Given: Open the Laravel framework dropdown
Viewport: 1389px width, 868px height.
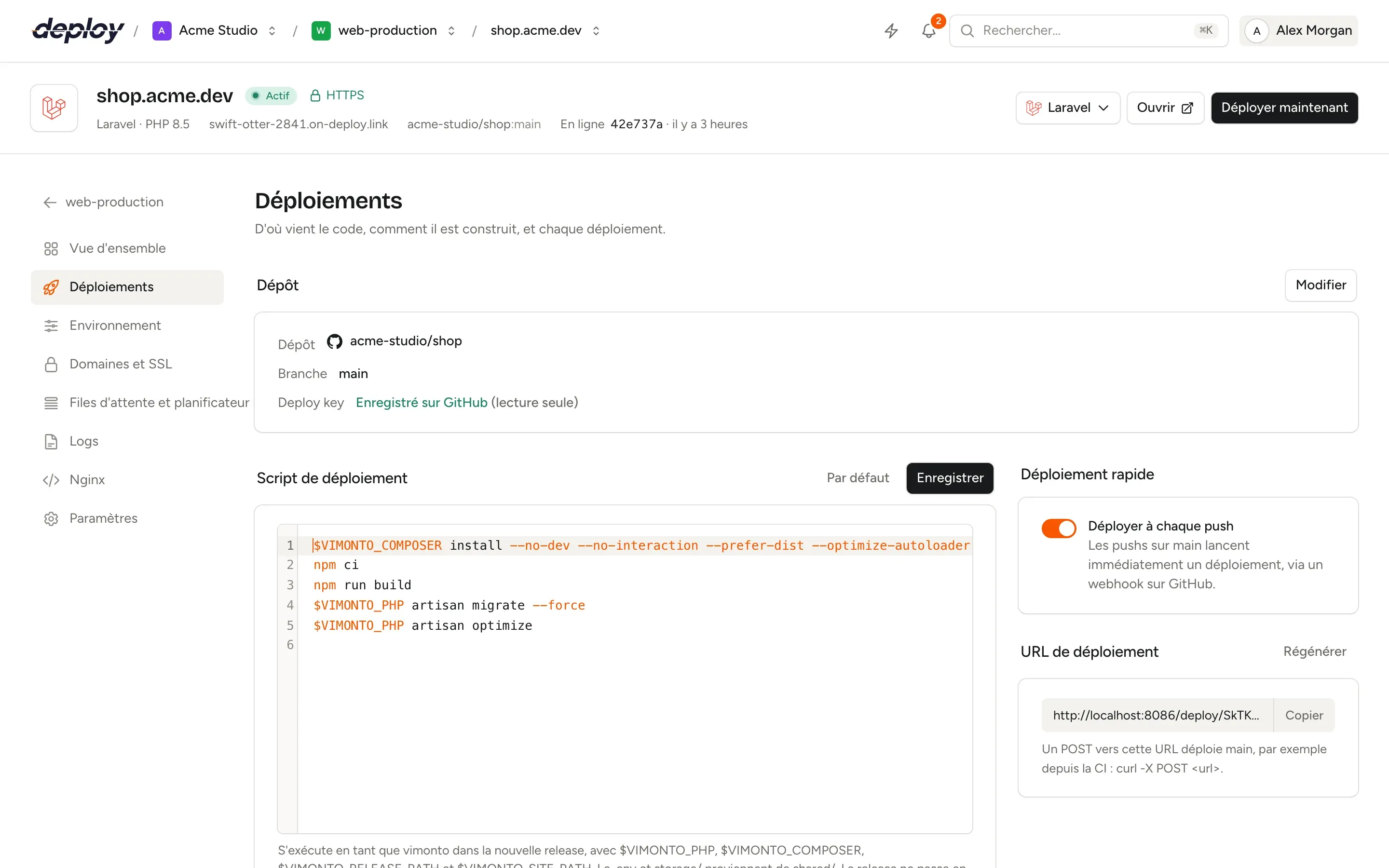Looking at the screenshot, I should [x=1068, y=108].
